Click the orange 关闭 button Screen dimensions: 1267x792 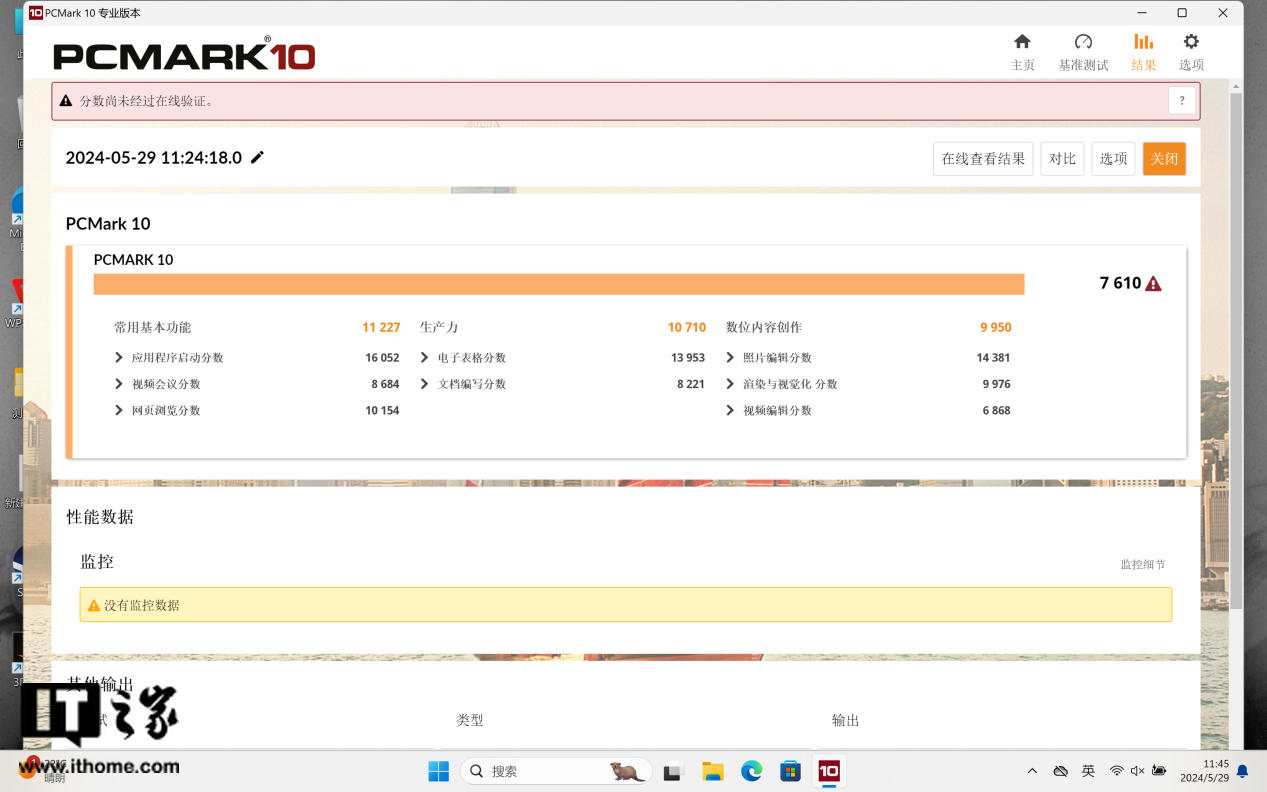coord(1164,159)
